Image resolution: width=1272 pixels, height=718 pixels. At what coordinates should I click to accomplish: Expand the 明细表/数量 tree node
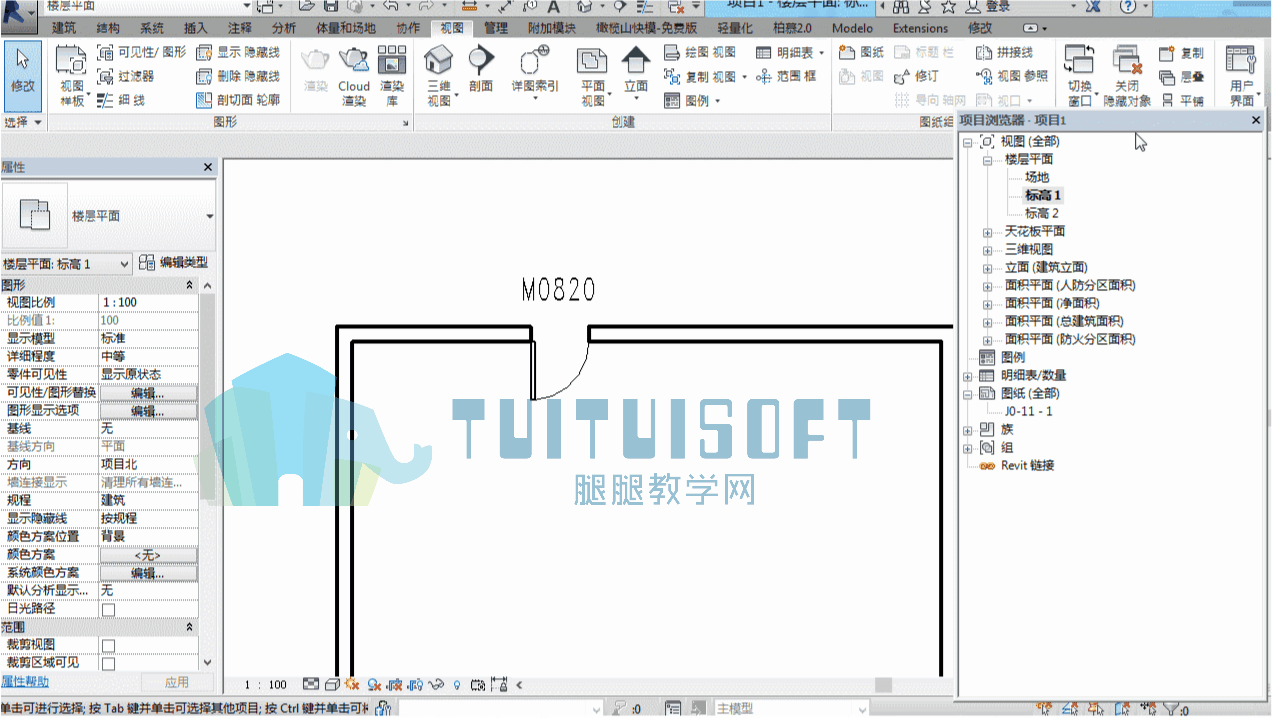(968, 376)
